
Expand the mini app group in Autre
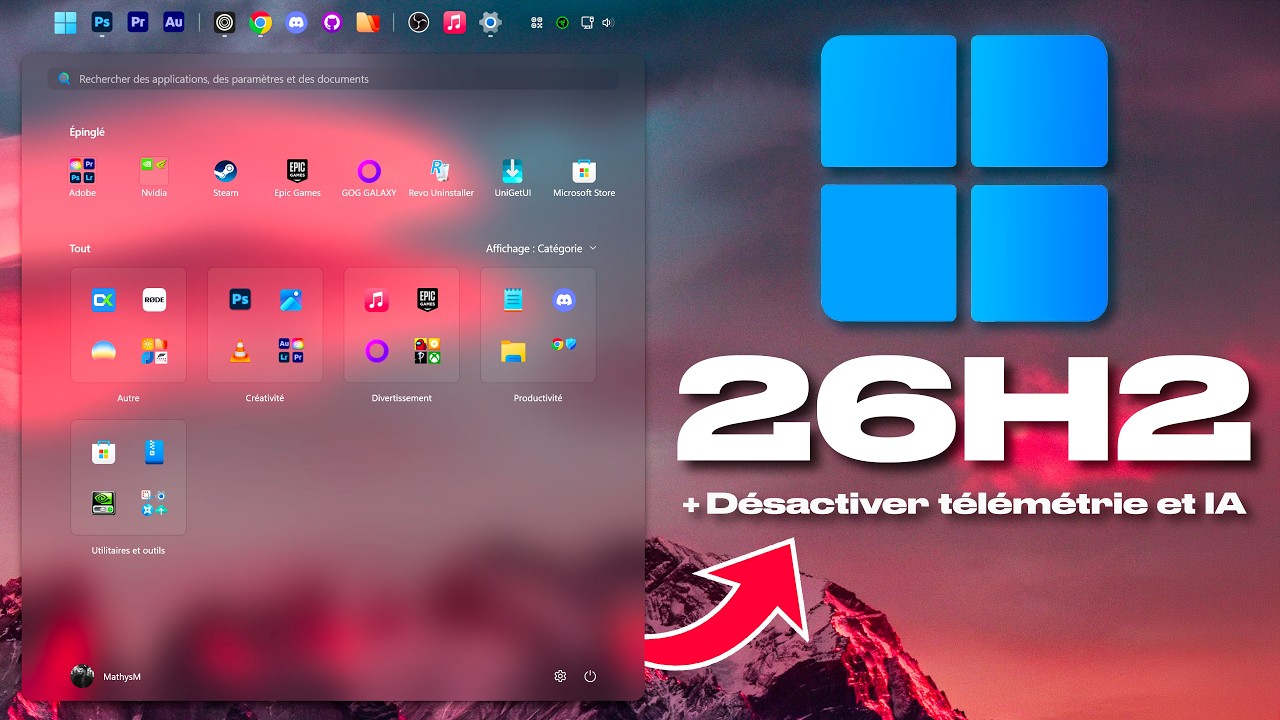click(154, 351)
